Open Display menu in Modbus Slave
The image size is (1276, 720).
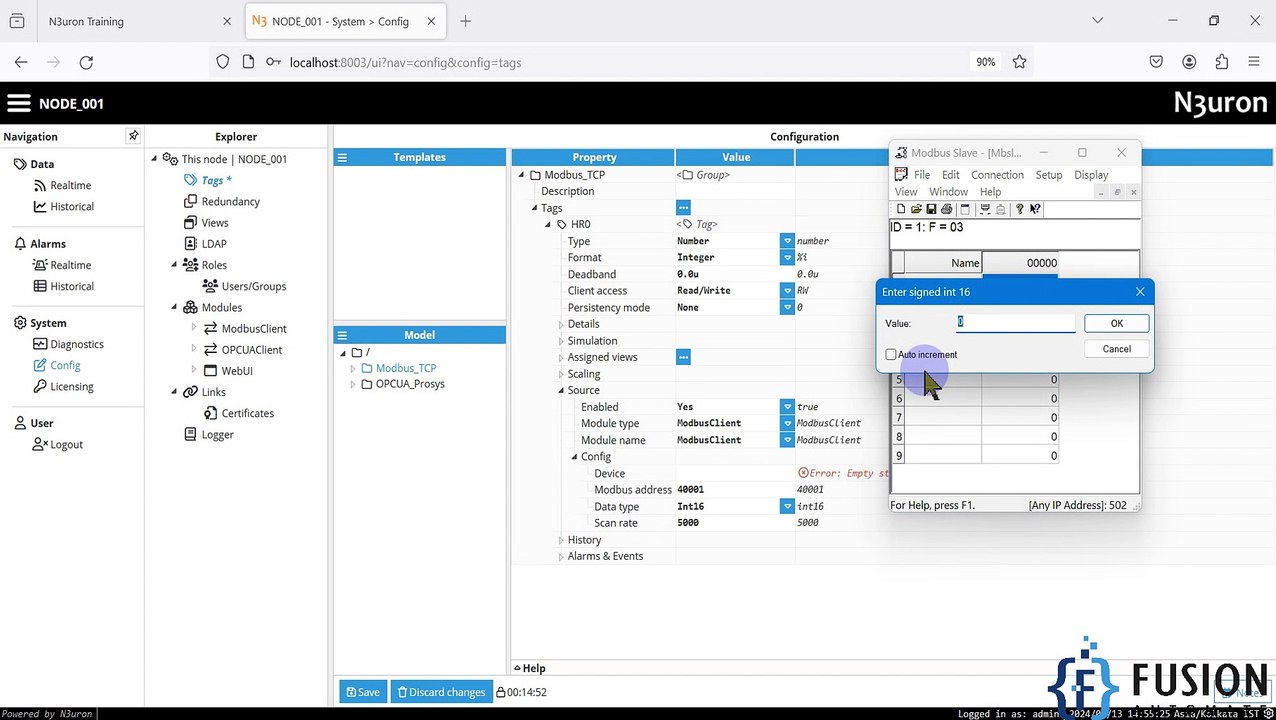pos(1091,175)
